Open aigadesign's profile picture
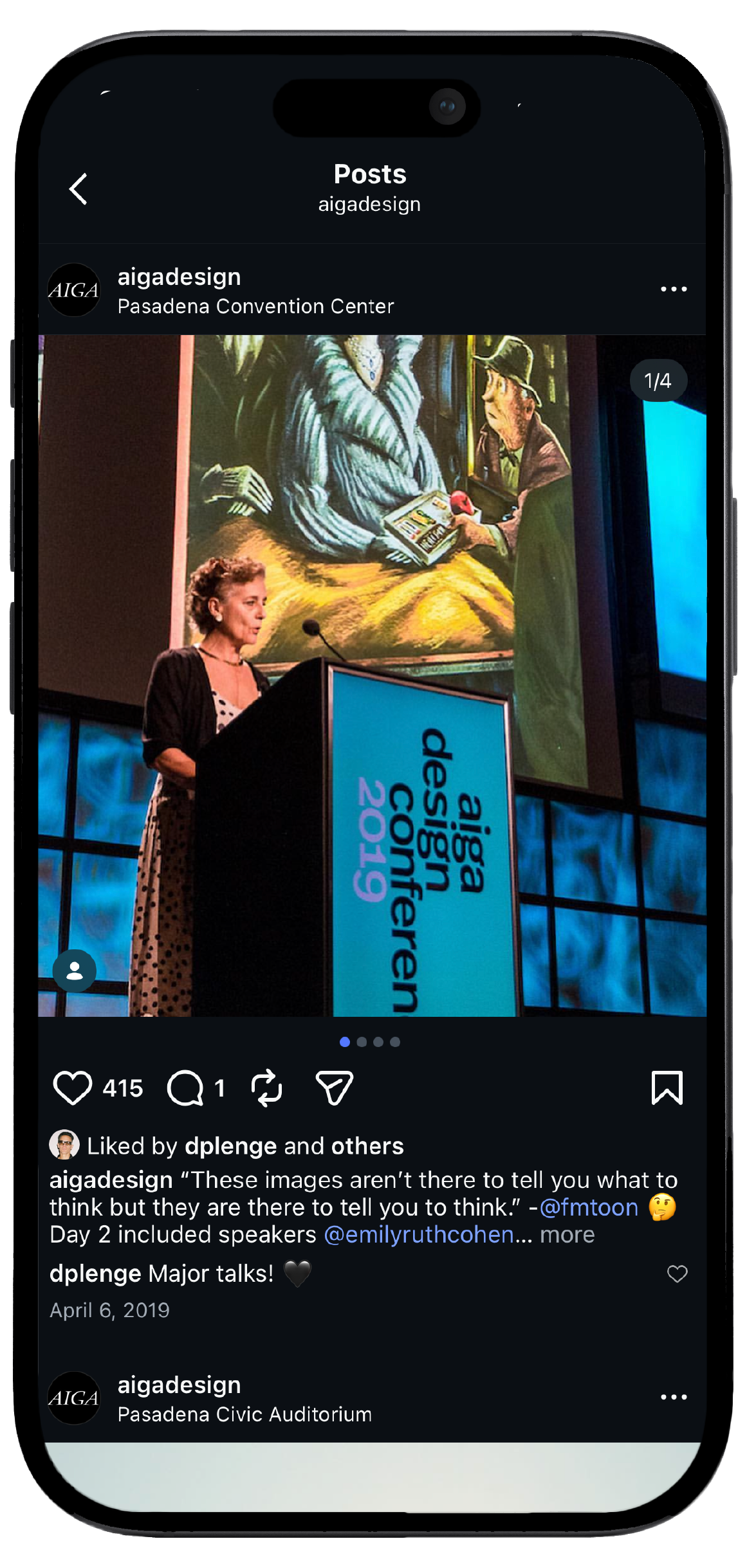This screenshot has height=1568, width=747. click(x=74, y=289)
